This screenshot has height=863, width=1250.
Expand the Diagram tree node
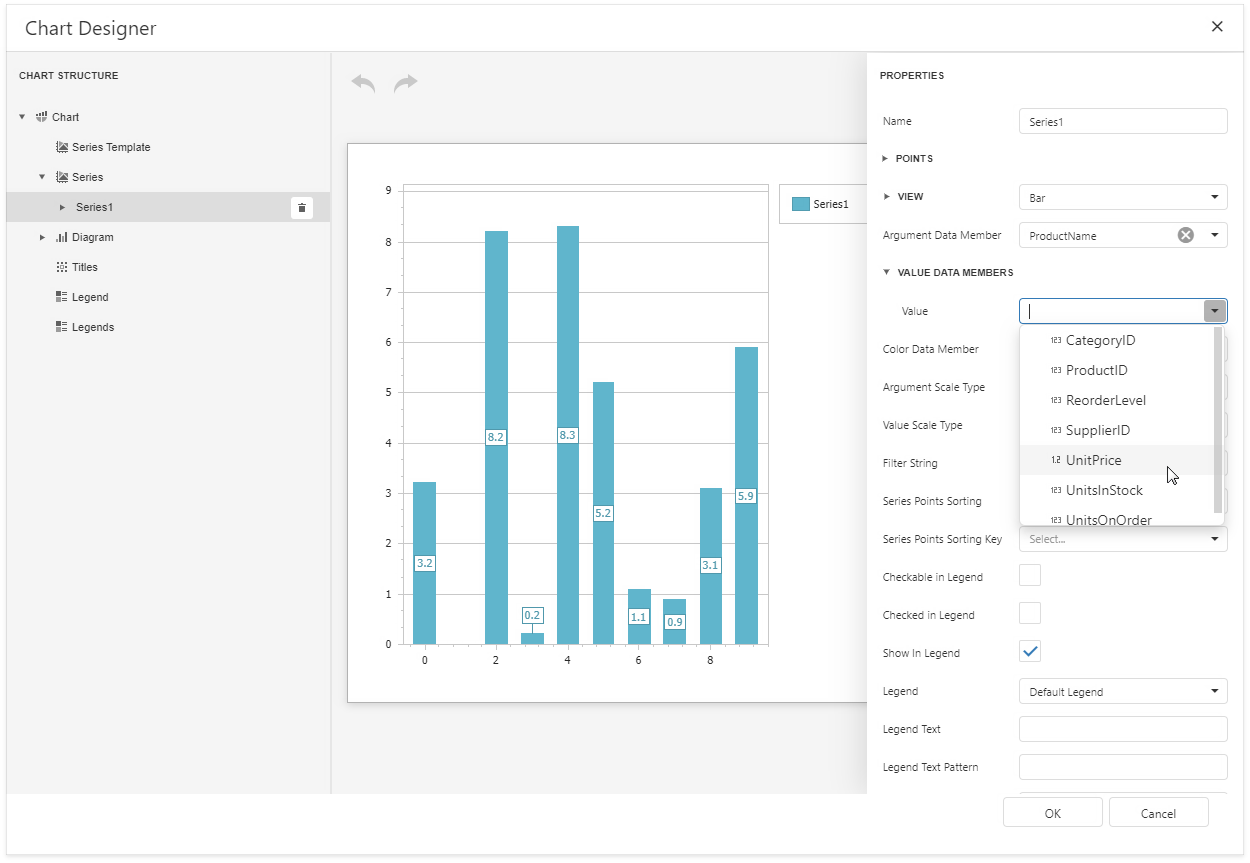click(42, 237)
